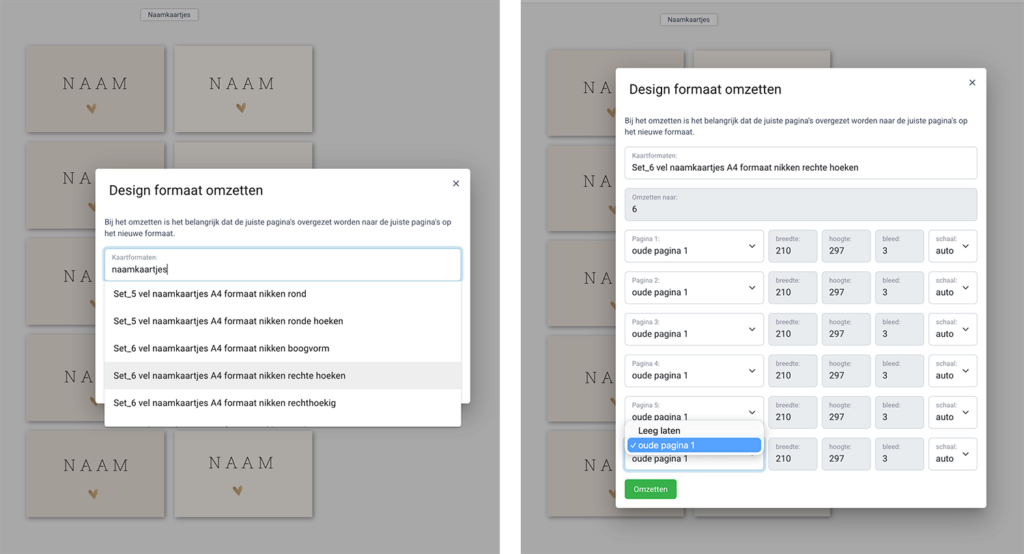1024x554 pixels.
Task: Click breedte field of Pagina 1
Action: click(x=792, y=246)
